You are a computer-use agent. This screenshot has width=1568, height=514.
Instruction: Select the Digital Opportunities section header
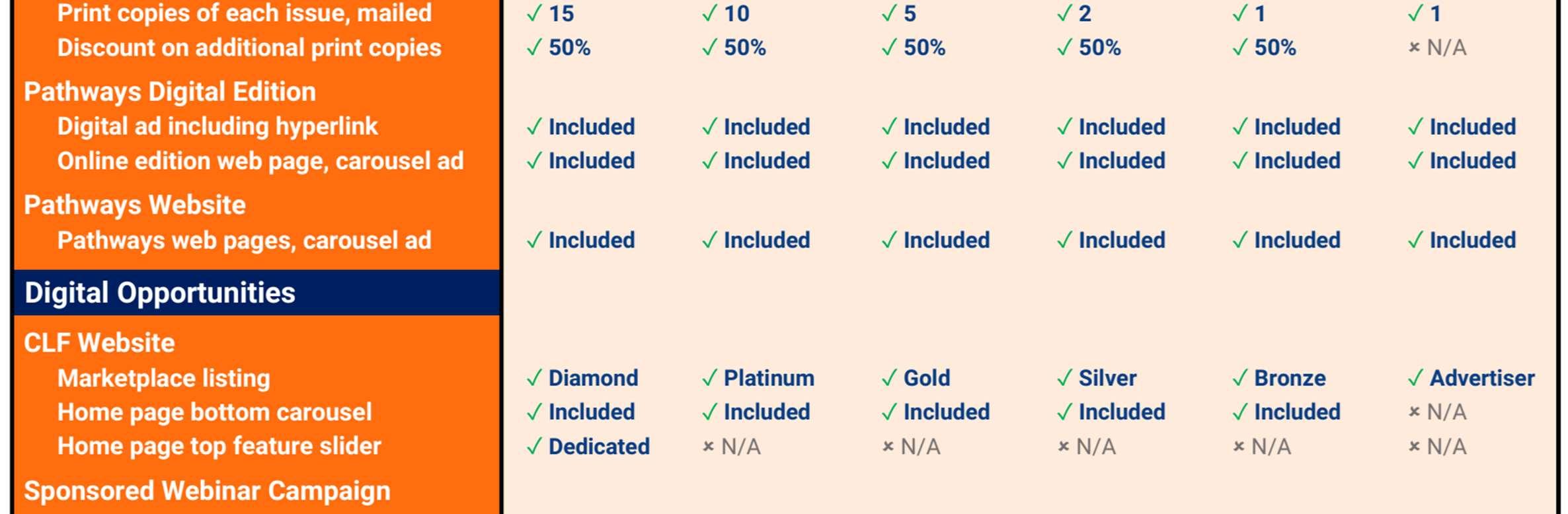point(160,293)
